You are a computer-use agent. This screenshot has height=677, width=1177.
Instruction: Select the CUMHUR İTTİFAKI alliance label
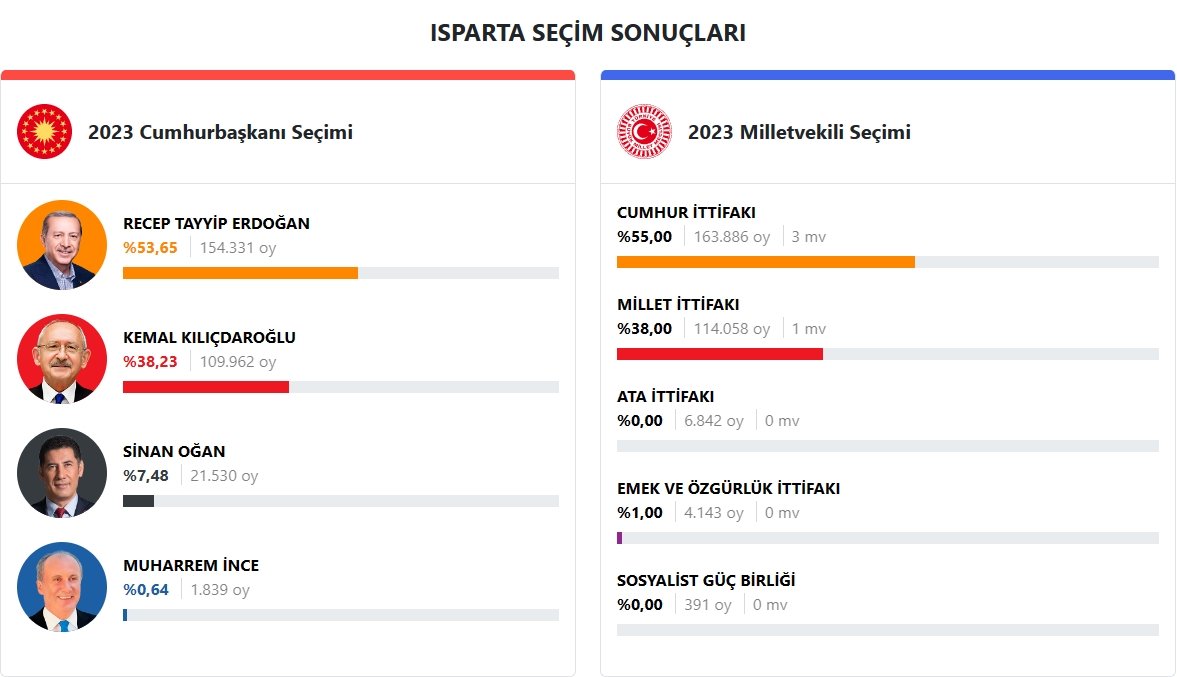[686, 212]
